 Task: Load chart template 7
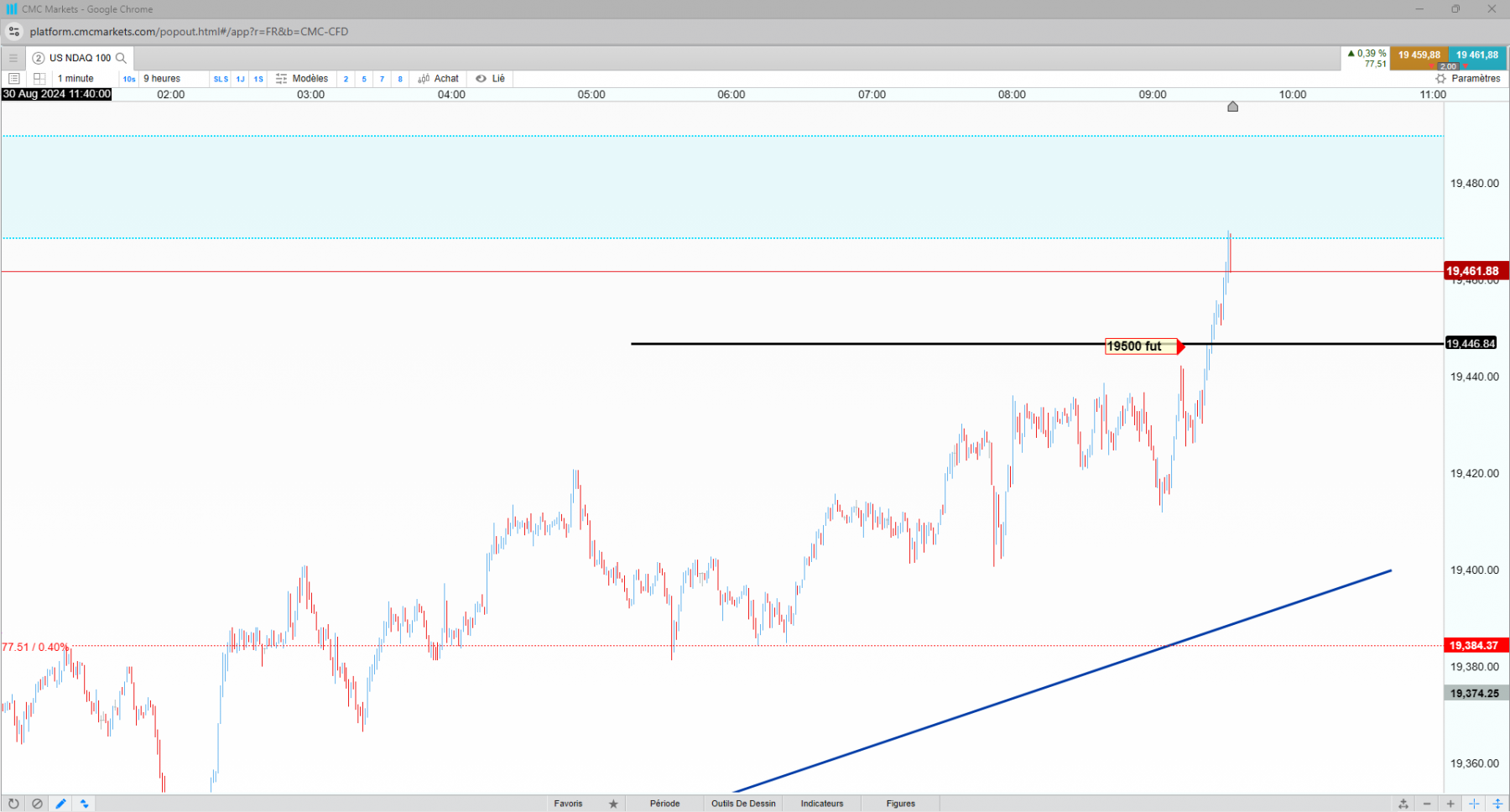click(x=382, y=79)
